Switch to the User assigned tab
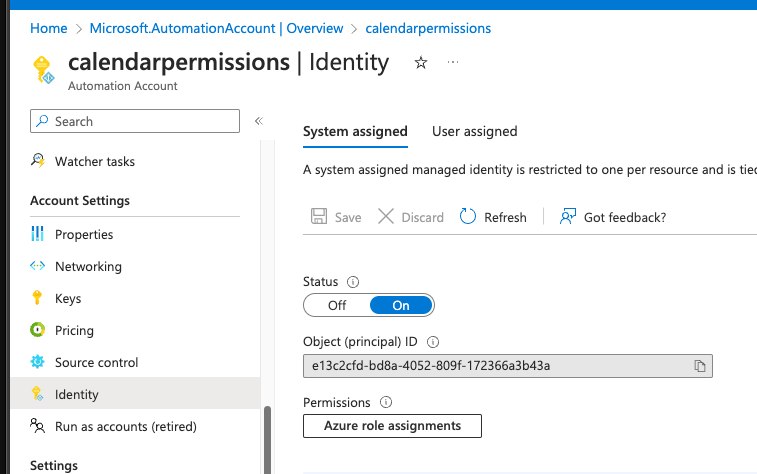 [x=474, y=131]
